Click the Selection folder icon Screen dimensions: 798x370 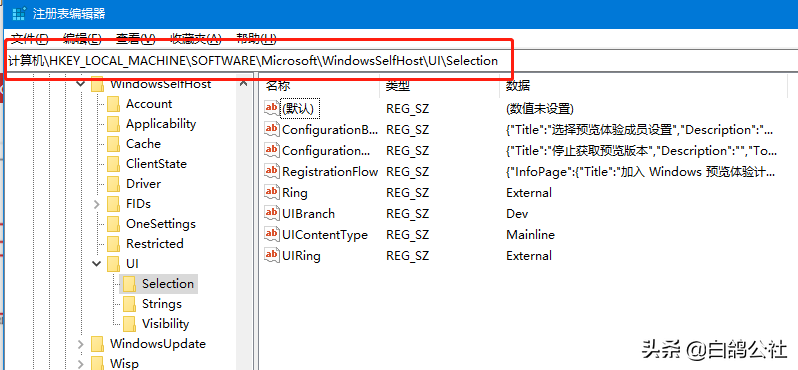coord(130,284)
